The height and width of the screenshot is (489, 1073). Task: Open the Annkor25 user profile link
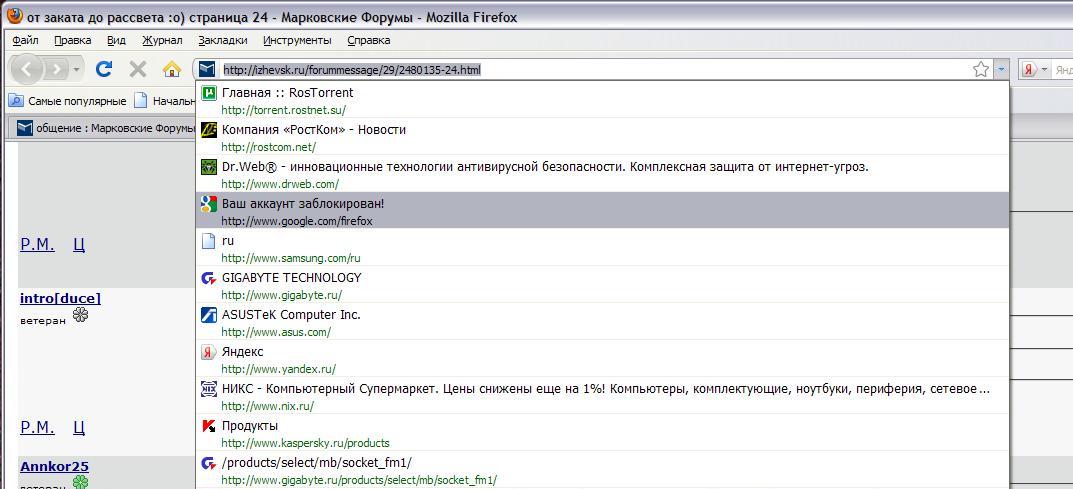pos(54,466)
